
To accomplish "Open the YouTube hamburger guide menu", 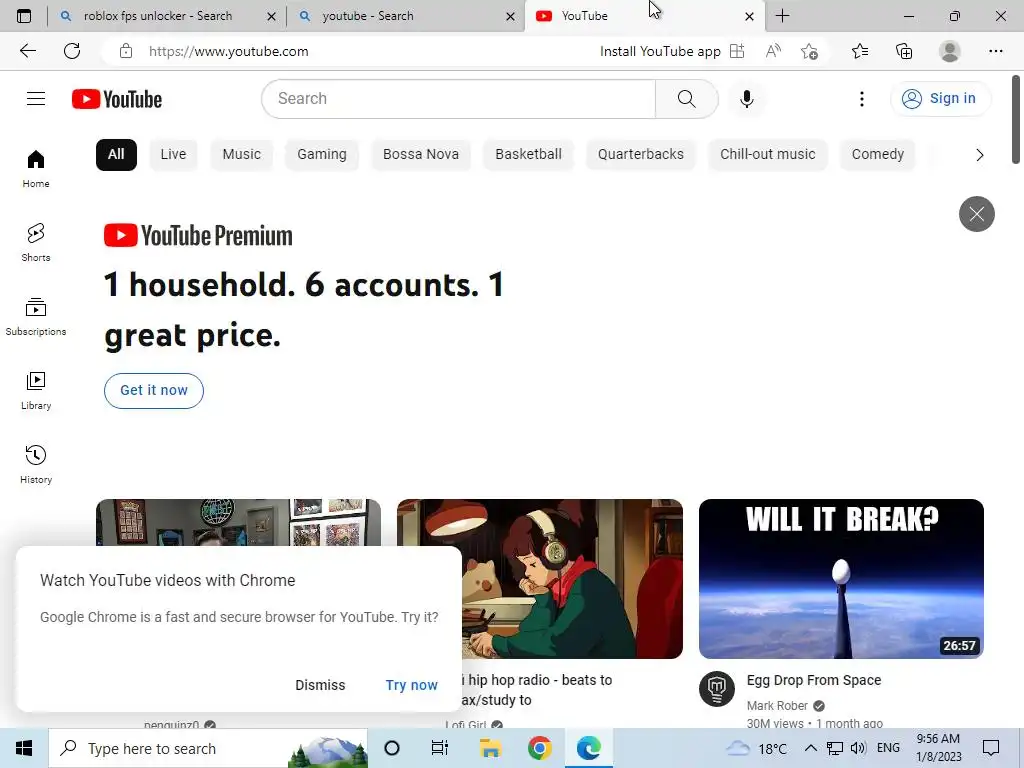I will [36, 99].
